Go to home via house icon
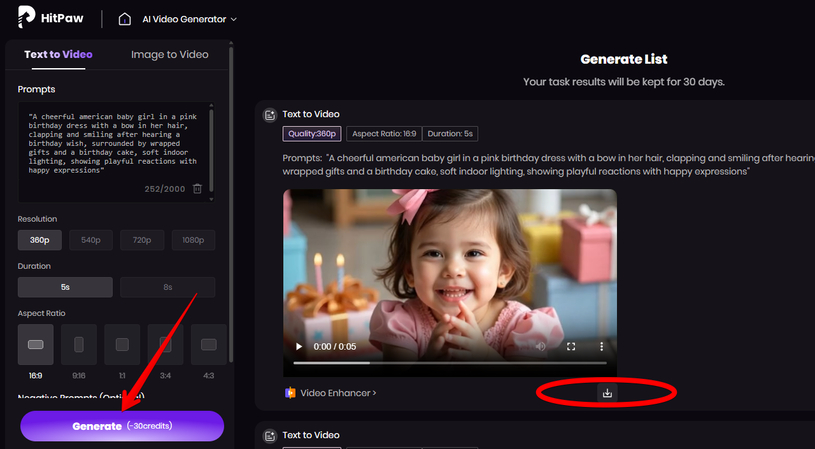The image size is (815, 449). (124, 19)
